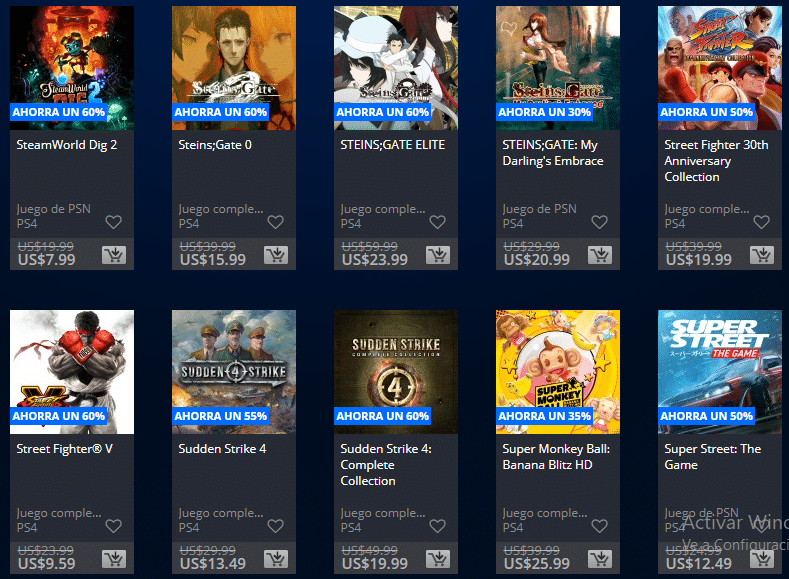Click the AHORRA UN 55% discount badge
The height and width of the screenshot is (579, 789).
[220, 416]
